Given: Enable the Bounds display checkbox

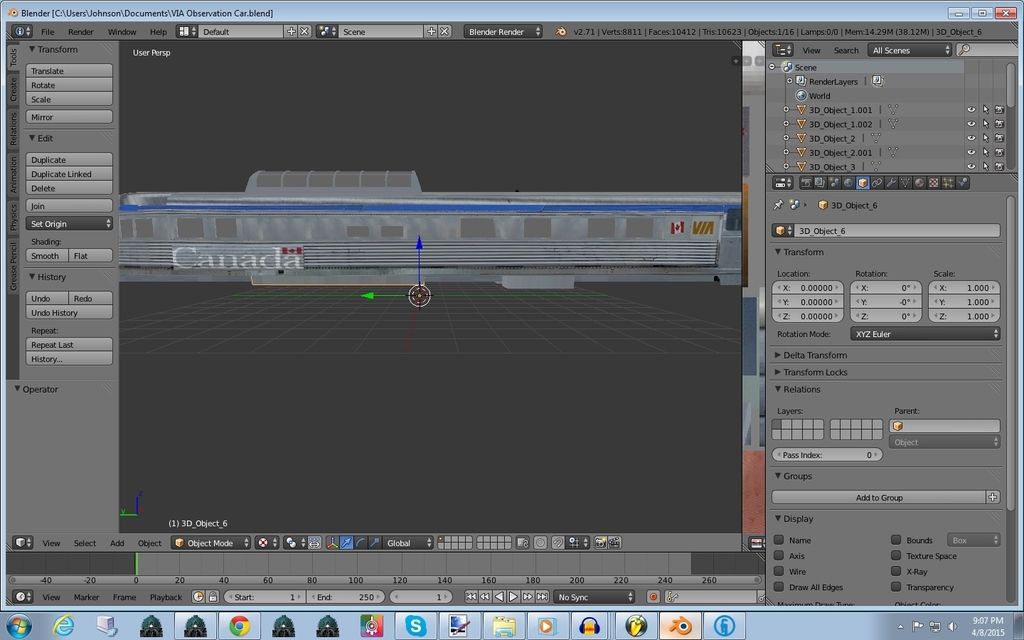Looking at the screenshot, I should pyautogui.click(x=896, y=540).
